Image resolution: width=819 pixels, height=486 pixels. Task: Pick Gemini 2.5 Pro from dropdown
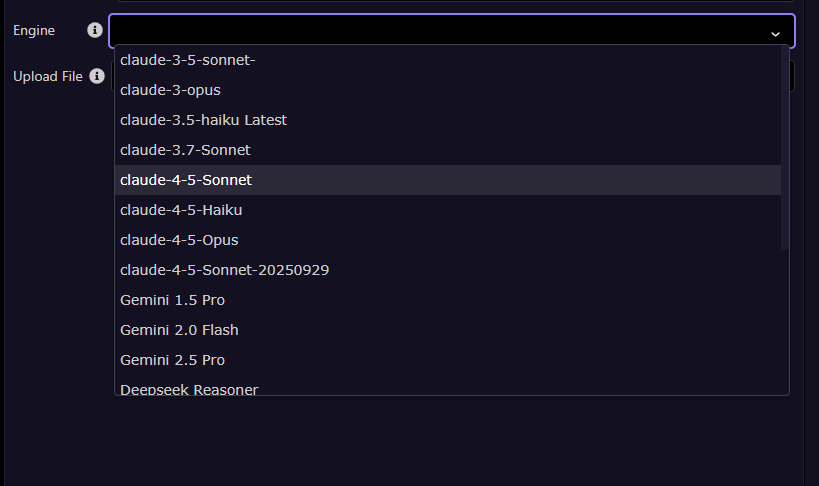(172, 360)
